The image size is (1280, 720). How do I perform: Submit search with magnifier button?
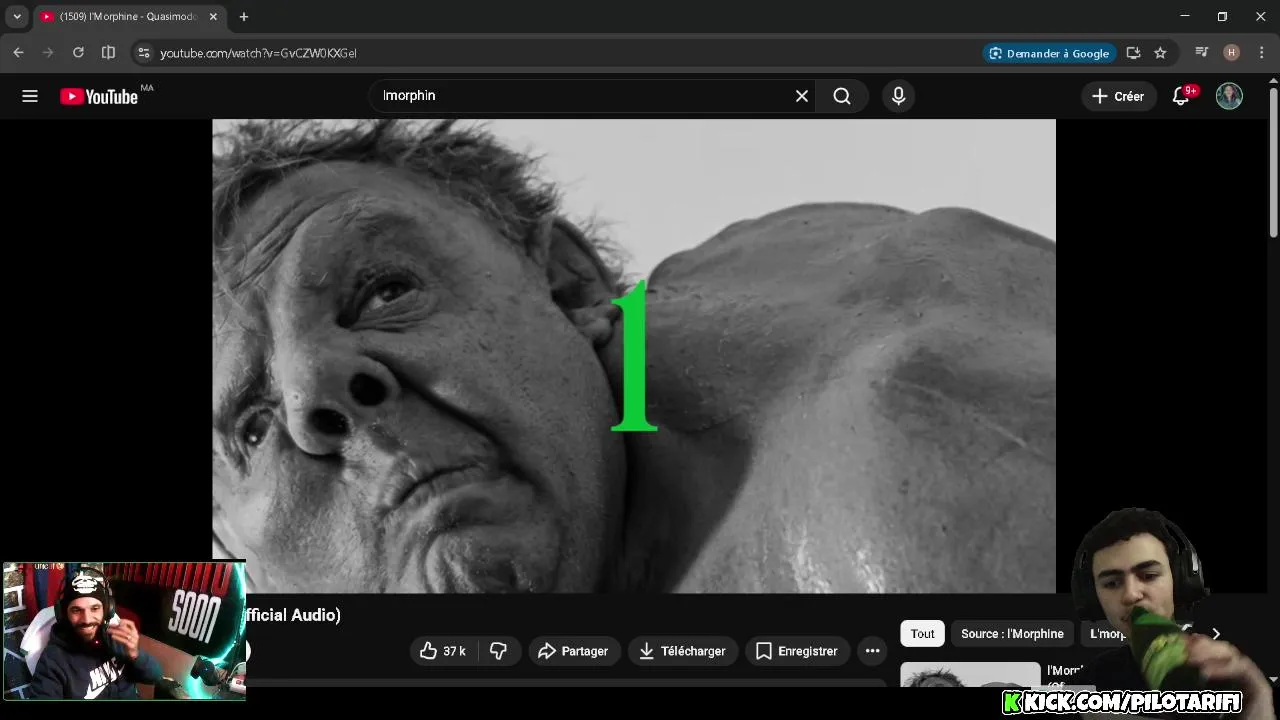point(842,96)
